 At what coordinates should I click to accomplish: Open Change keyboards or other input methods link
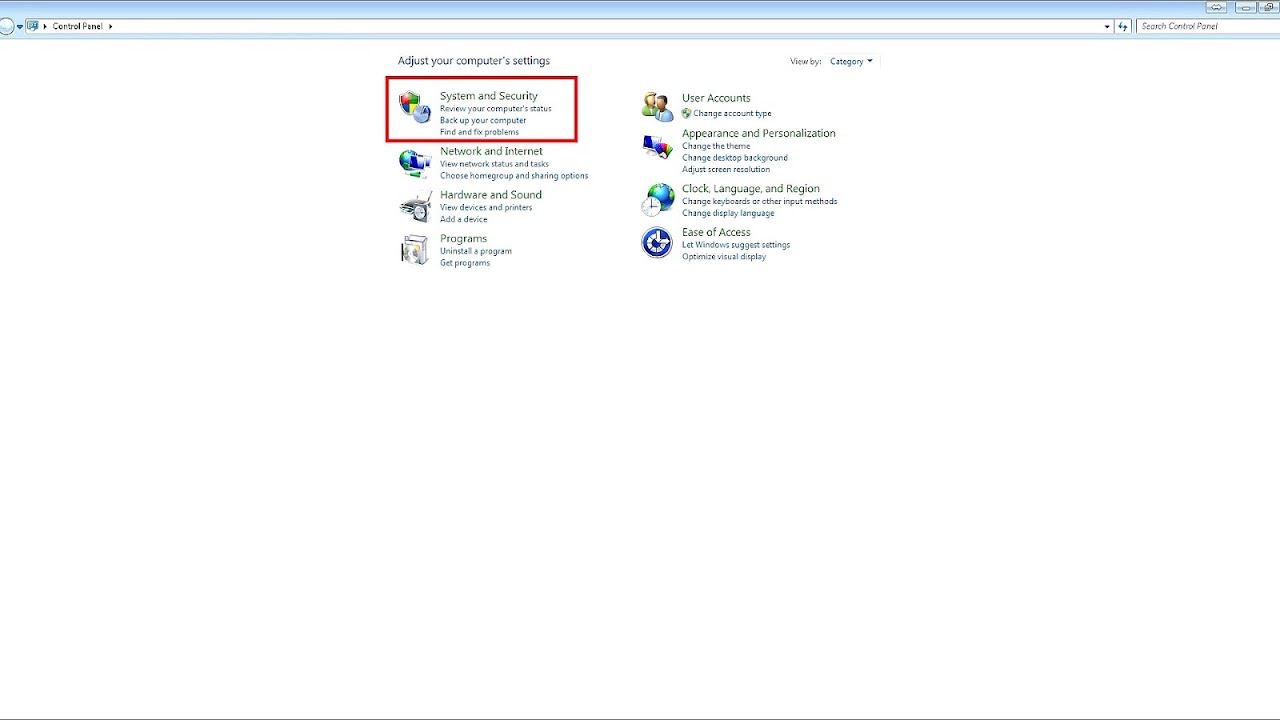(760, 201)
